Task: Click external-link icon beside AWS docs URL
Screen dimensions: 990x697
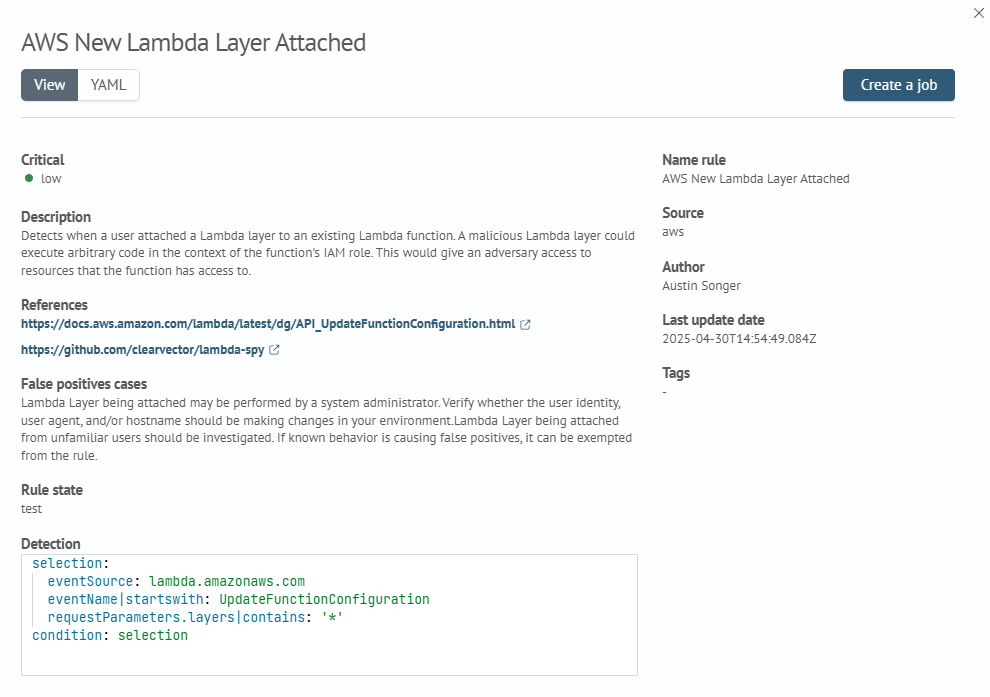Action: click(x=525, y=325)
